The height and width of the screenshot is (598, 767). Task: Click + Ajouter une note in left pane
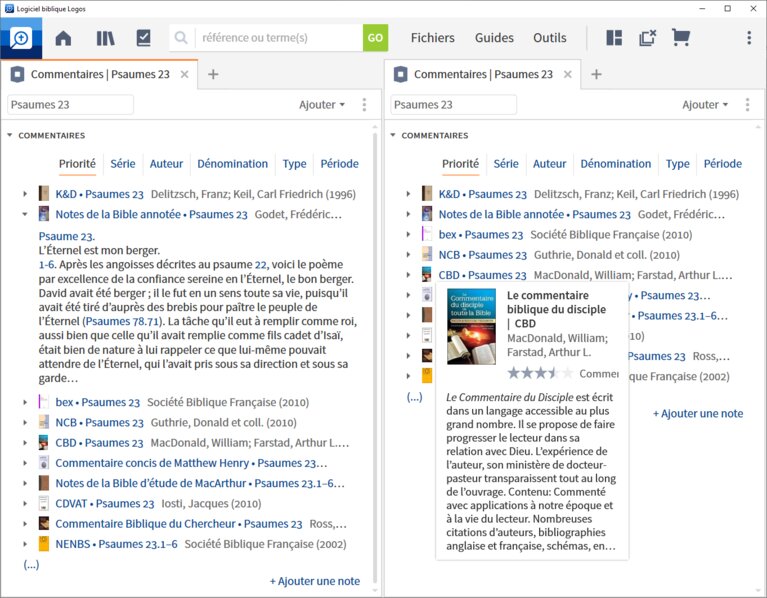point(315,581)
